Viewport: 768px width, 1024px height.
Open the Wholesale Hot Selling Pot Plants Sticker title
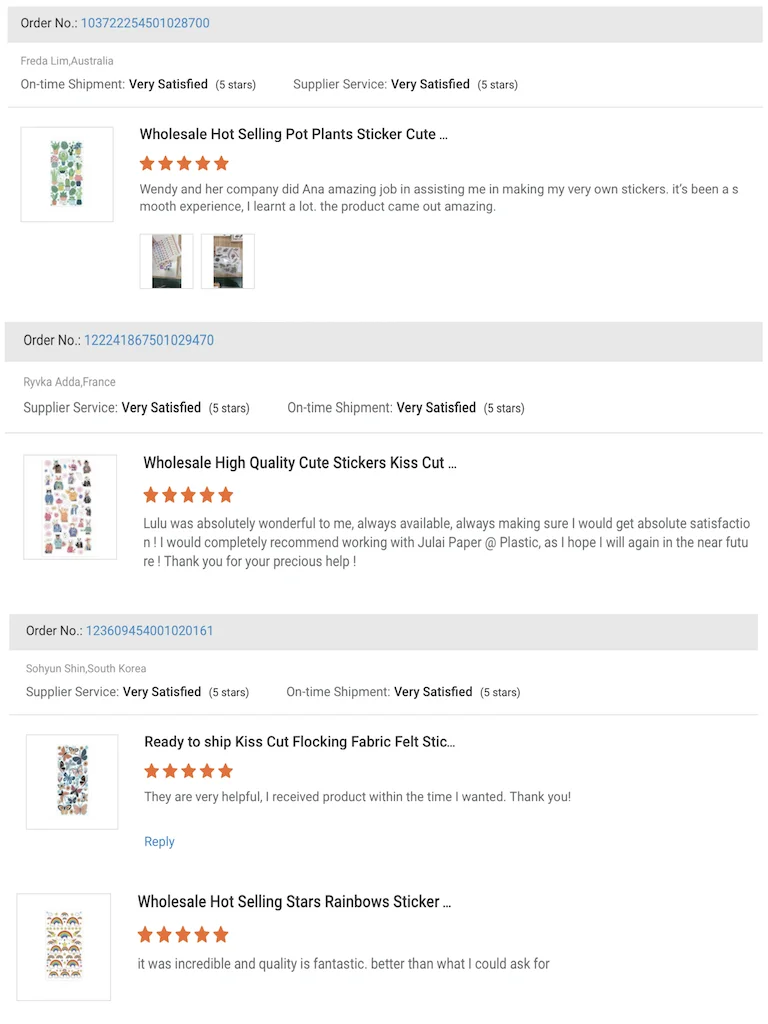[x=294, y=134]
